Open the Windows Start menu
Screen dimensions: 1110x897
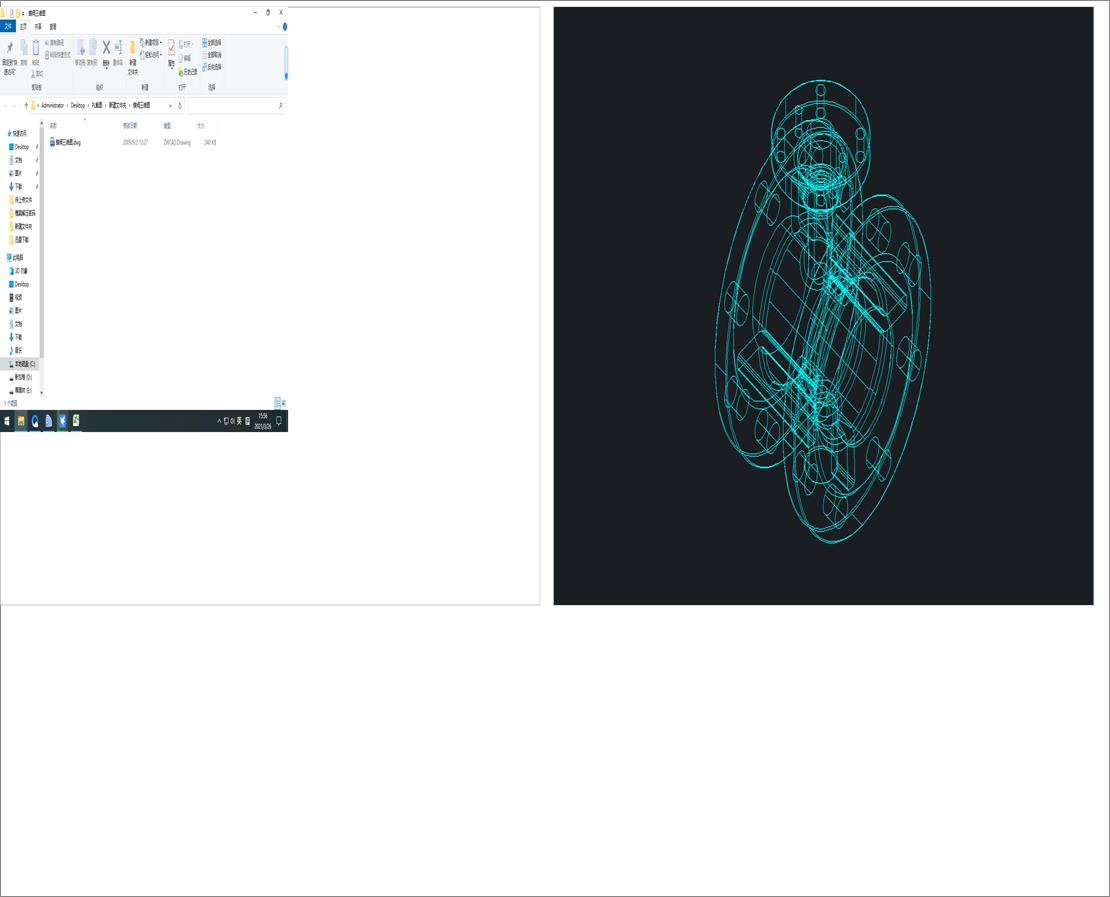[7, 421]
